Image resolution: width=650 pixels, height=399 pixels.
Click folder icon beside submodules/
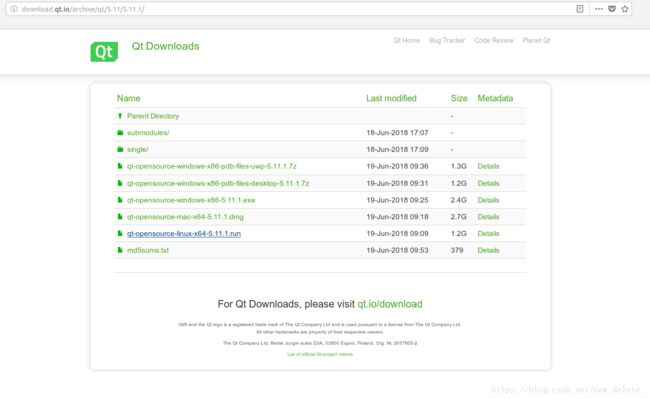(x=120, y=133)
